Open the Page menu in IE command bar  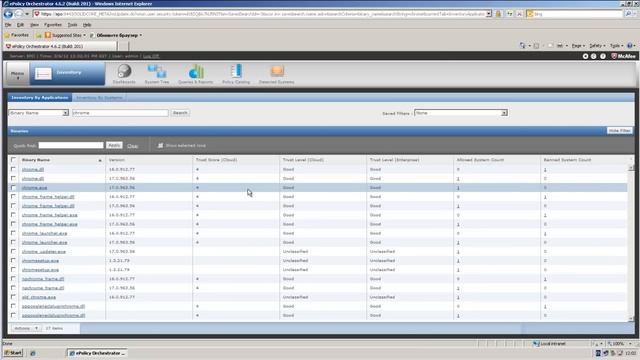578,46
